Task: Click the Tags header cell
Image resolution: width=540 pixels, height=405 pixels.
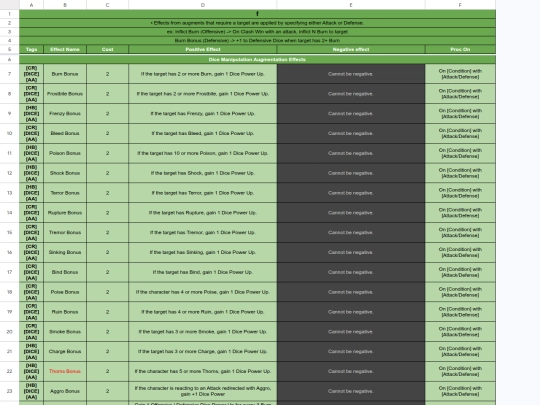Action: pos(31,49)
